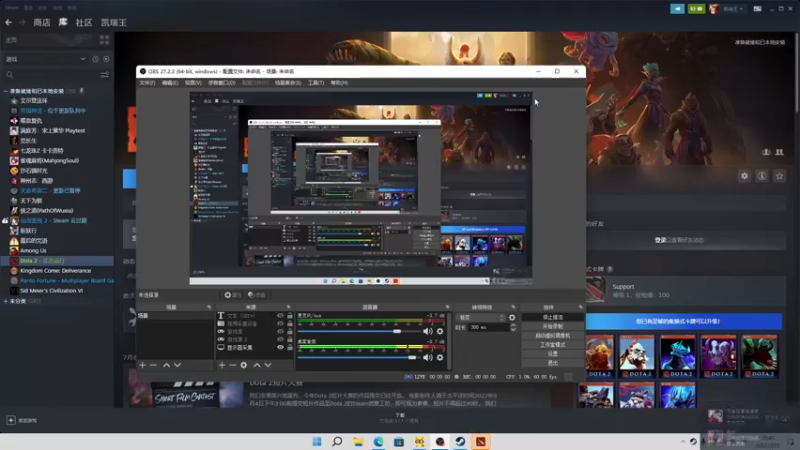Open Microsoft Edge from the Windows taskbar
The width and height of the screenshot is (800, 450).
[379, 441]
